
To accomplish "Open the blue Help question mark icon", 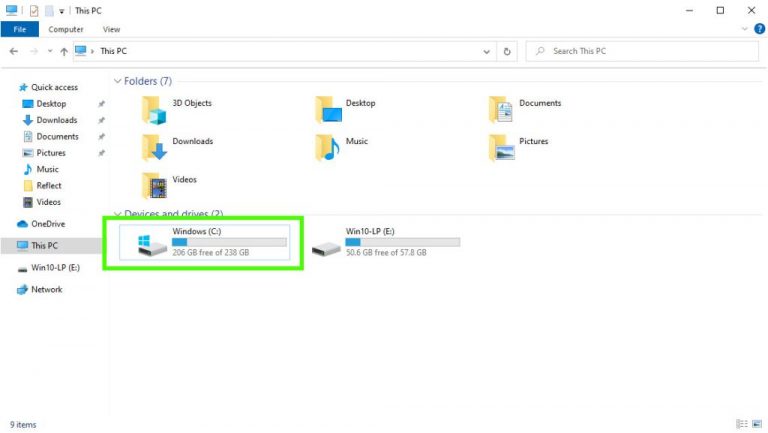I will [x=759, y=29].
